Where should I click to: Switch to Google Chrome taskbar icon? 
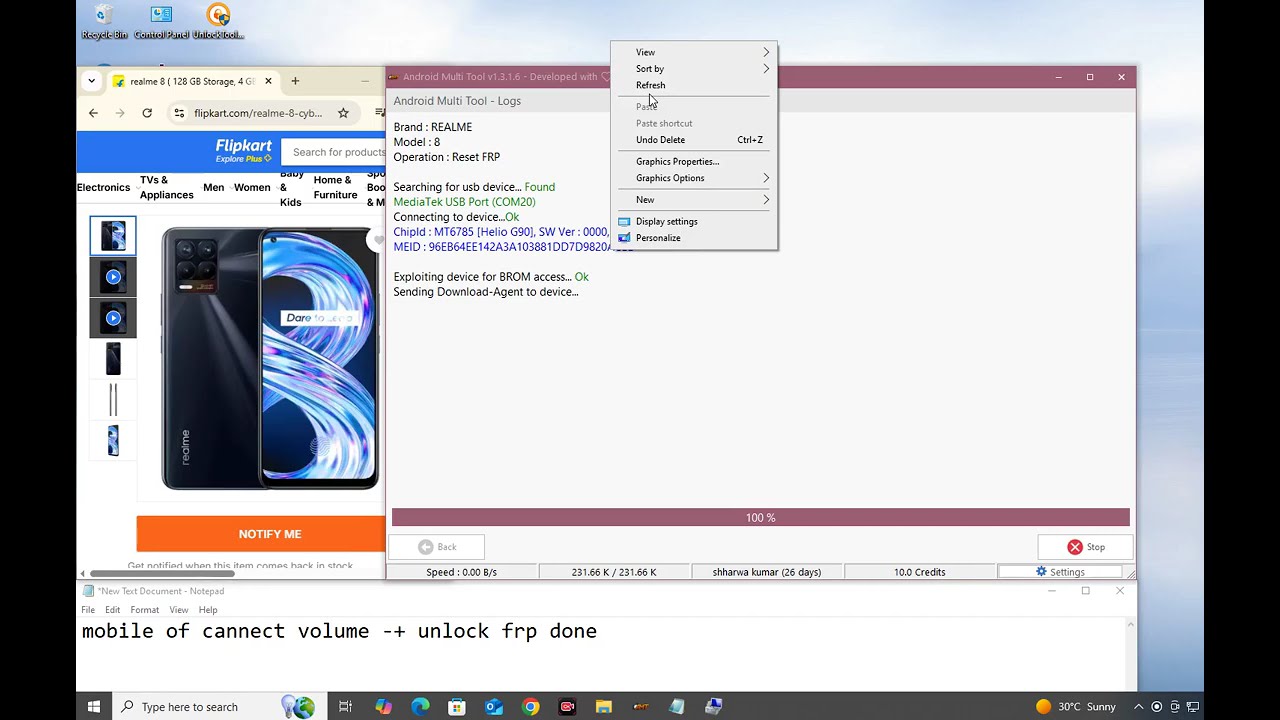click(531, 707)
